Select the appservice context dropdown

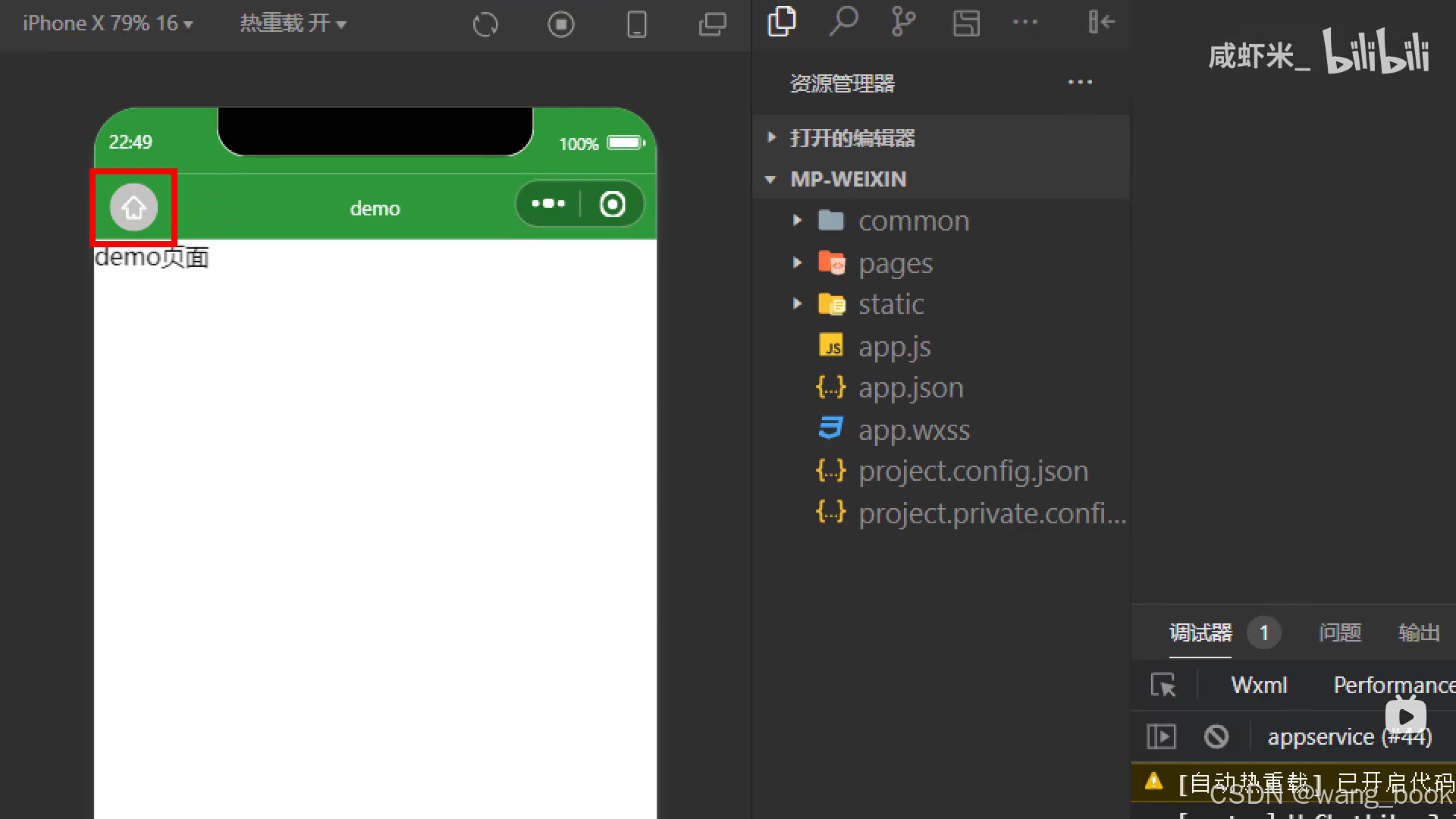(x=1350, y=736)
